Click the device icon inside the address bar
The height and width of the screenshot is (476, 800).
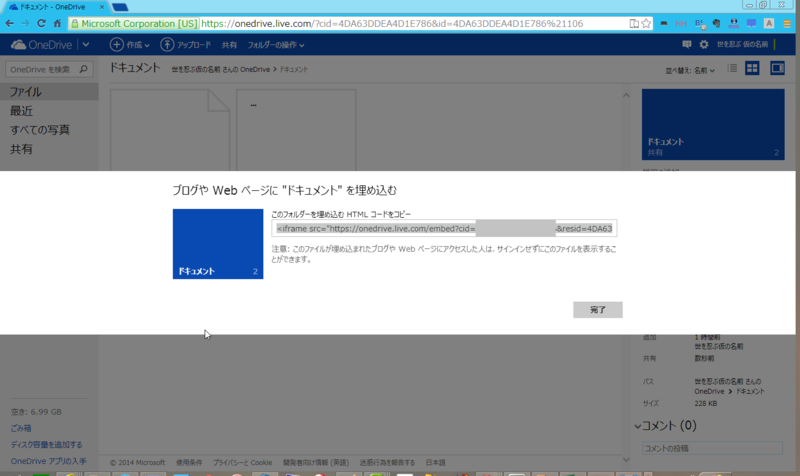[x=634, y=23]
